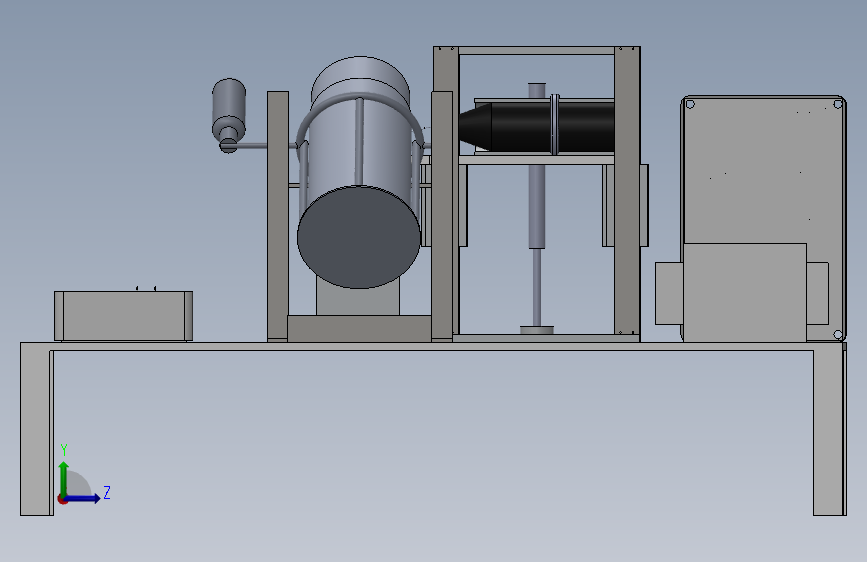Select the frame's upper-left vertical post

point(446,69)
